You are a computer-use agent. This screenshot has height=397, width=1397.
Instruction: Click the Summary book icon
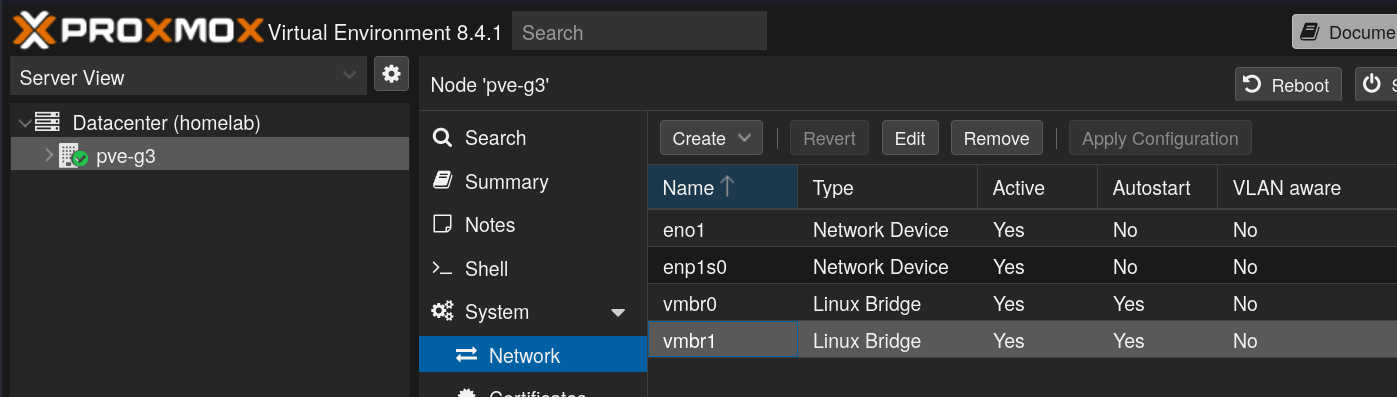point(442,181)
